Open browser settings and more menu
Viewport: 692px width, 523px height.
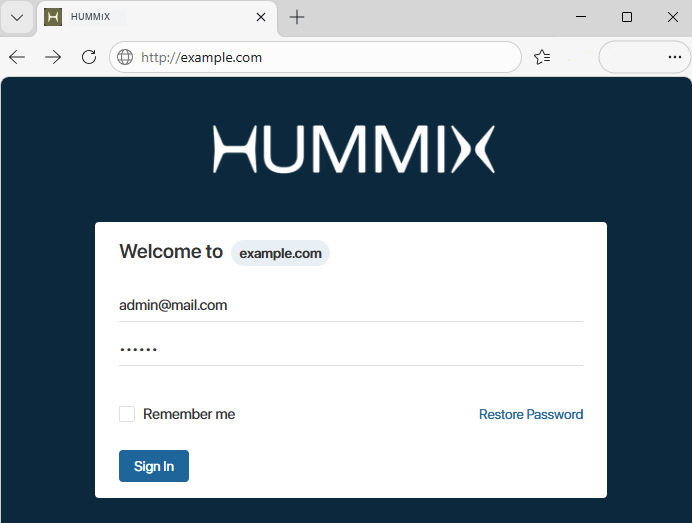[674, 57]
